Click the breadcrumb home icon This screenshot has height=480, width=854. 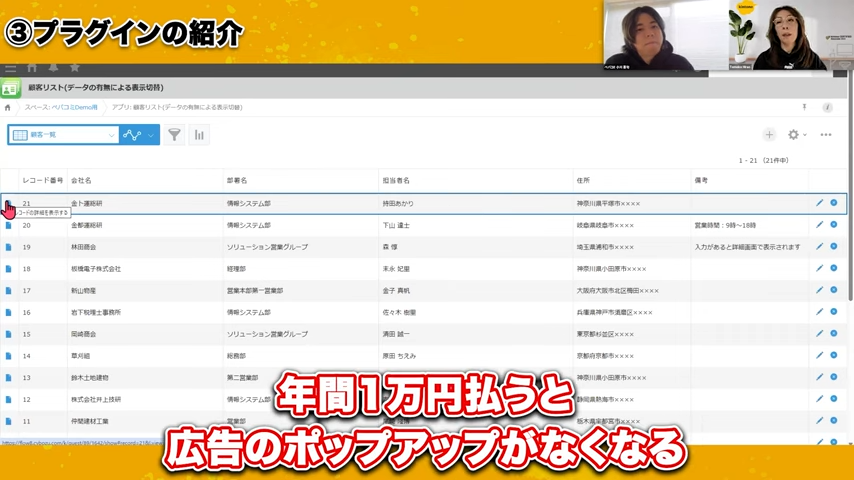[x=8, y=108]
